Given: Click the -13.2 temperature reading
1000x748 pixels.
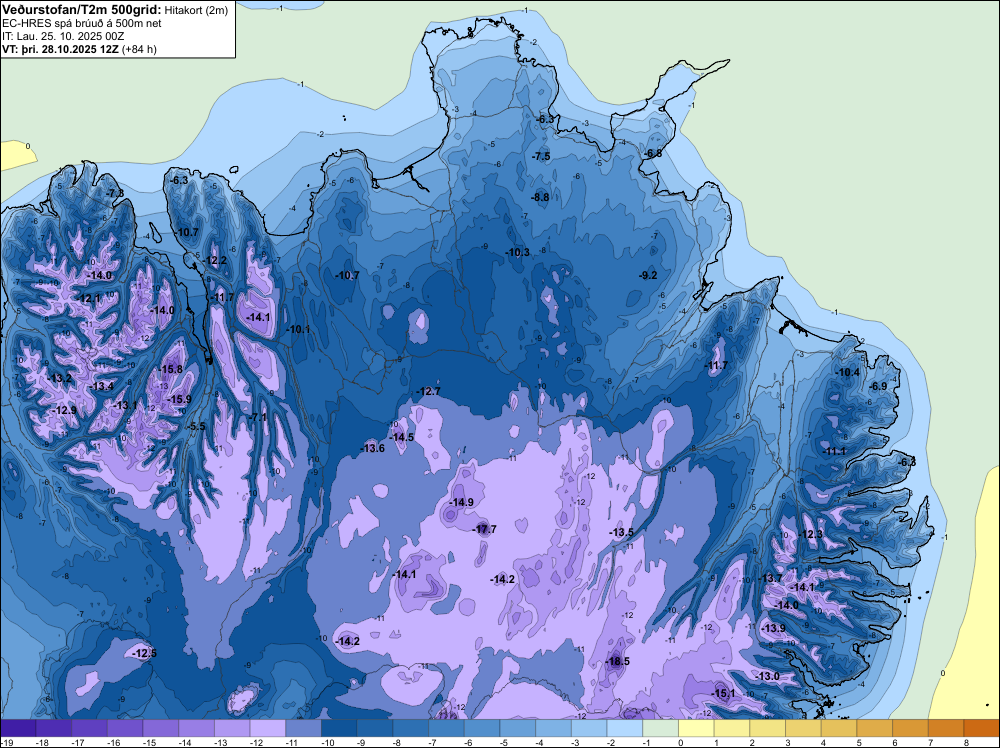Looking at the screenshot, I should 60,378.
